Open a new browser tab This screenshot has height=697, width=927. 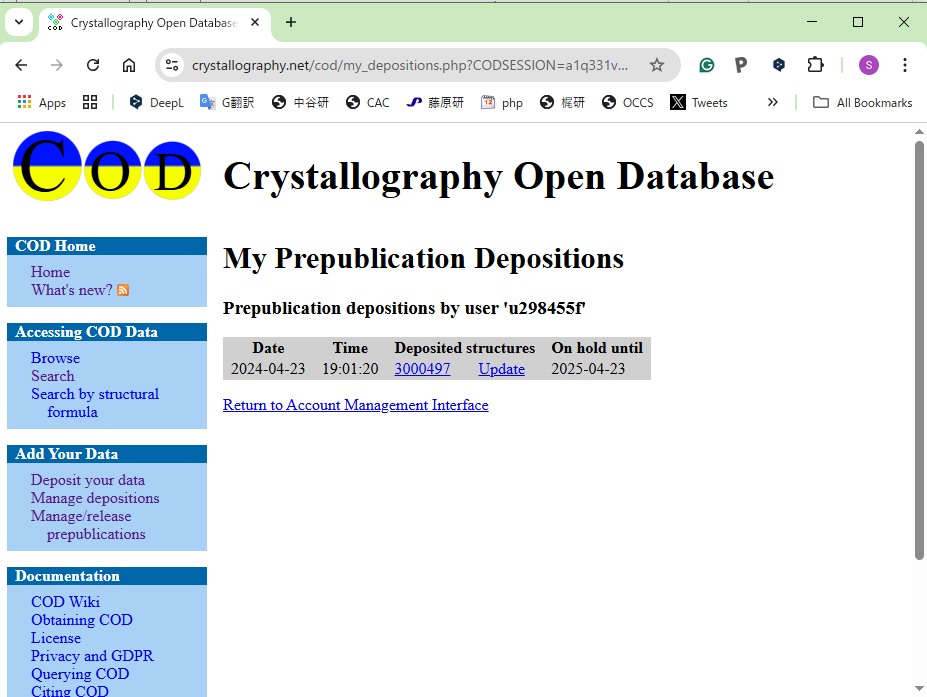click(291, 22)
